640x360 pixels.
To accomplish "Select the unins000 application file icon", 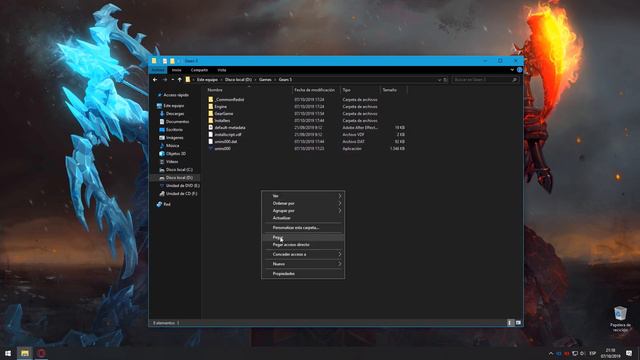I will pyautogui.click(x=211, y=149).
